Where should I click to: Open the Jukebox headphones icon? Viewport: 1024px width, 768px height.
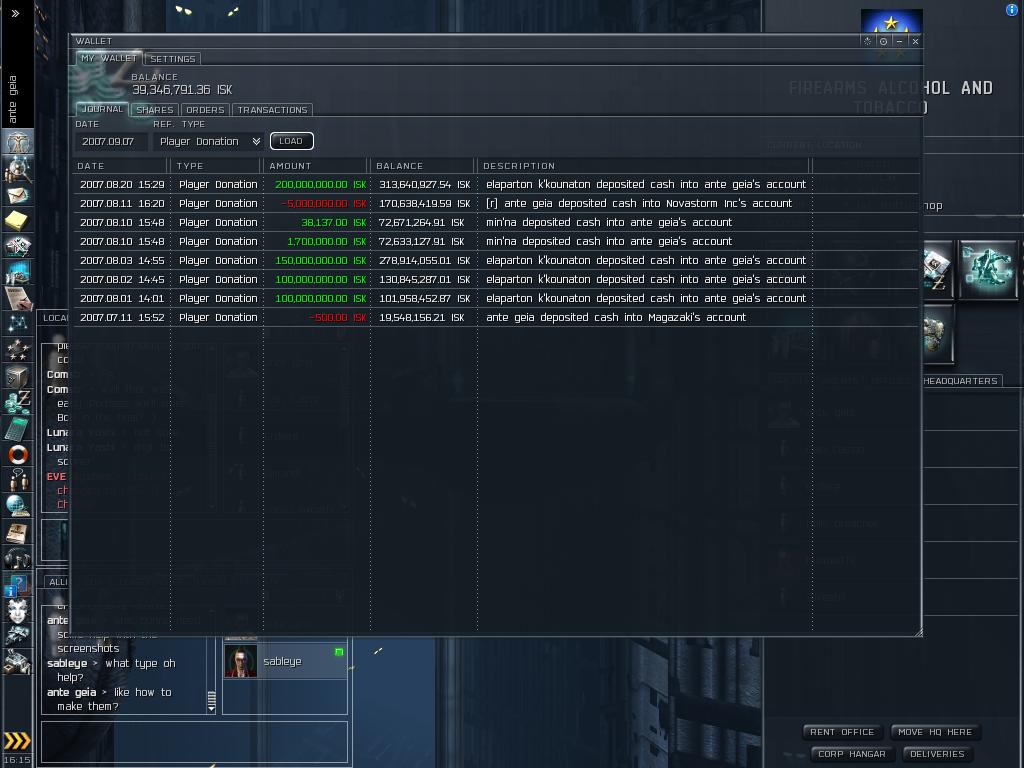click(18, 558)
